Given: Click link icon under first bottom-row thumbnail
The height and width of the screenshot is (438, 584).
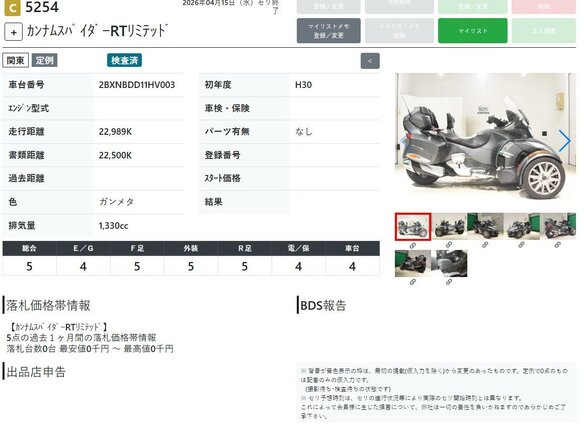Looking at the screenshot, I should 413,282.
